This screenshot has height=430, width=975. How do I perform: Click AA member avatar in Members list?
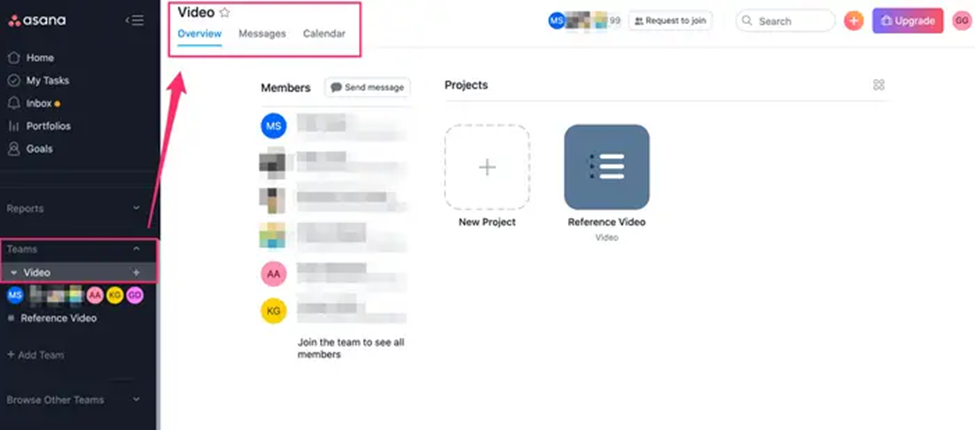click(274, 273)
